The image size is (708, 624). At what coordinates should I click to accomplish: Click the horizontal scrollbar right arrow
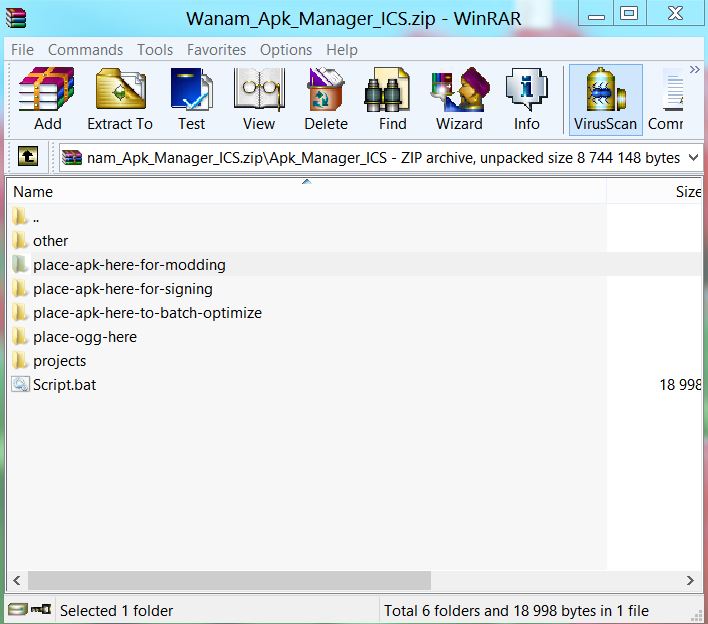coord(690,580)
